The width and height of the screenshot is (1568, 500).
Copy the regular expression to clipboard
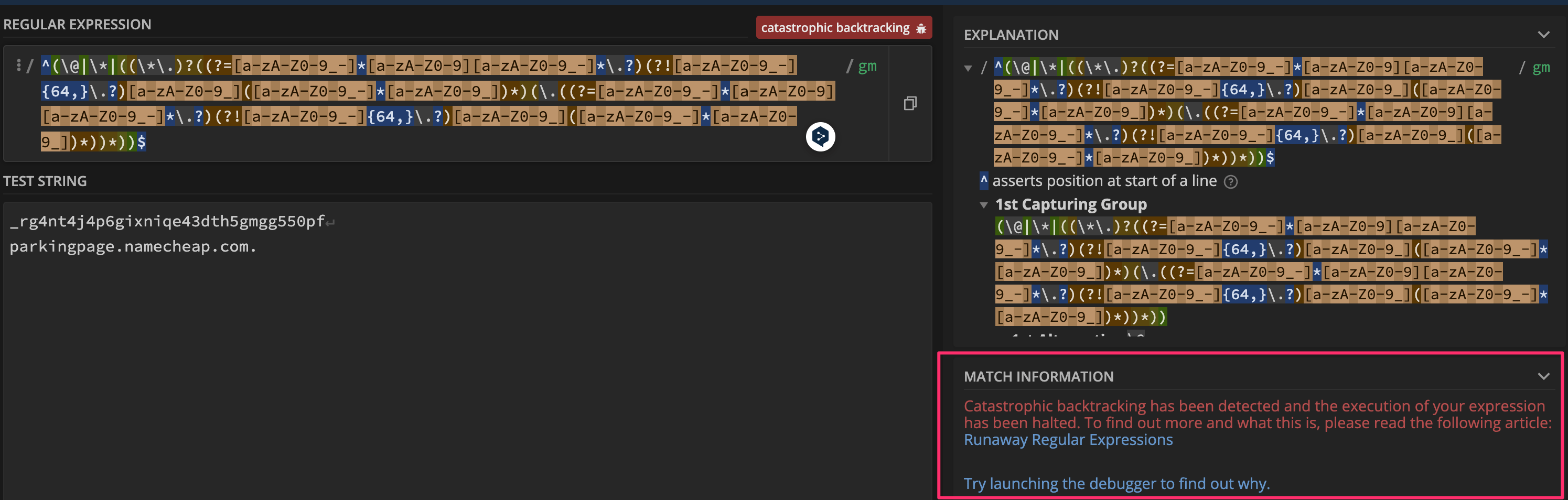tap(910, 103)
